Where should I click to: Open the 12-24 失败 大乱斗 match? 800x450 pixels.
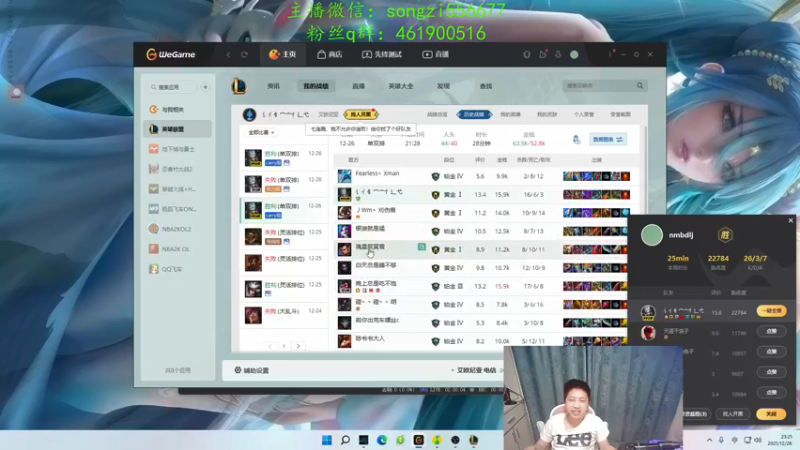(283, 315)
